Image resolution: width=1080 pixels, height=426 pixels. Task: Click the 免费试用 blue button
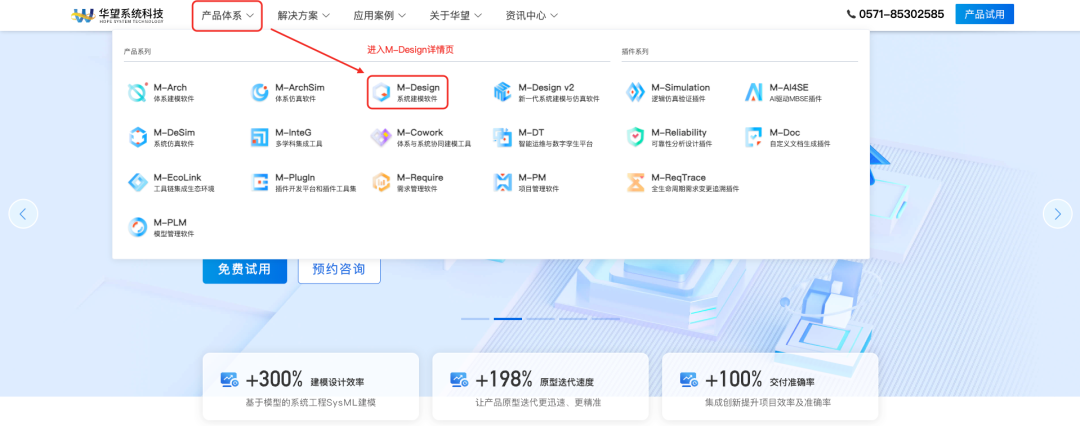tap(245, 270)
